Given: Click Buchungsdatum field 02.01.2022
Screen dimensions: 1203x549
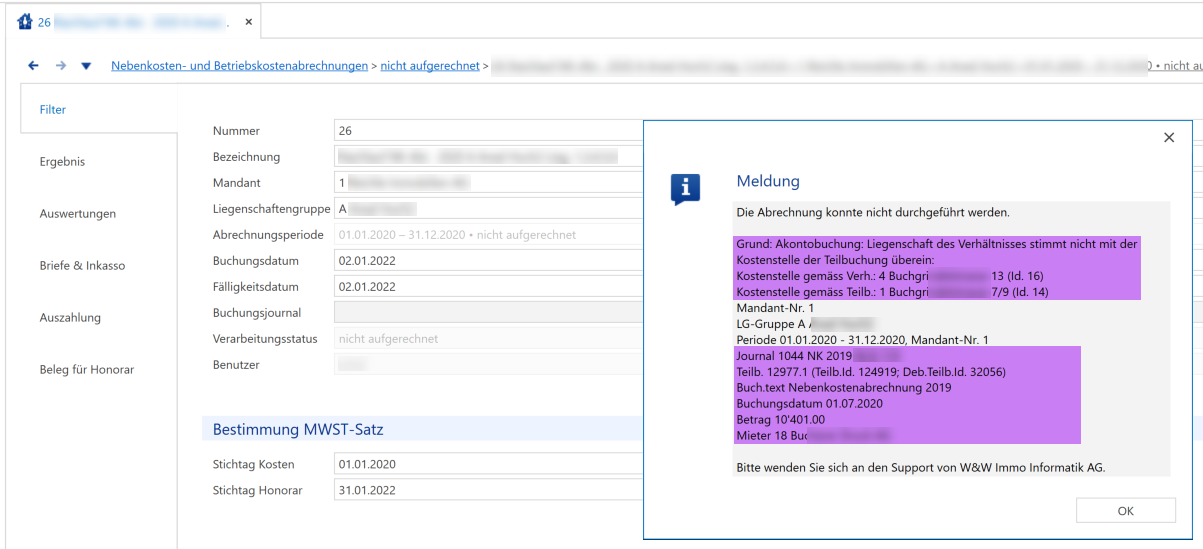Looking at the screenshot, I should coord(488,261).
